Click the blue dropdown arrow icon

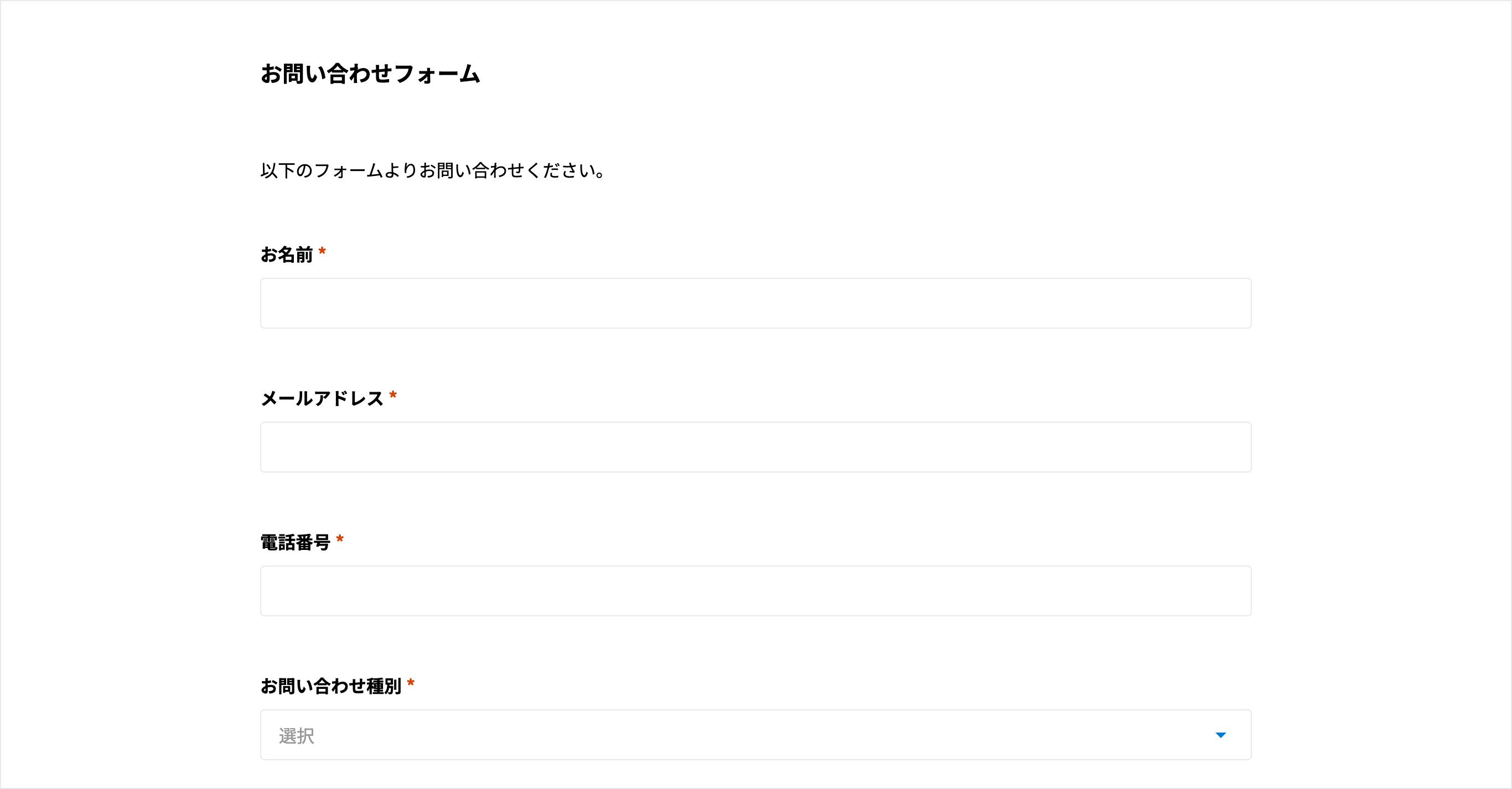(1220, 735)
